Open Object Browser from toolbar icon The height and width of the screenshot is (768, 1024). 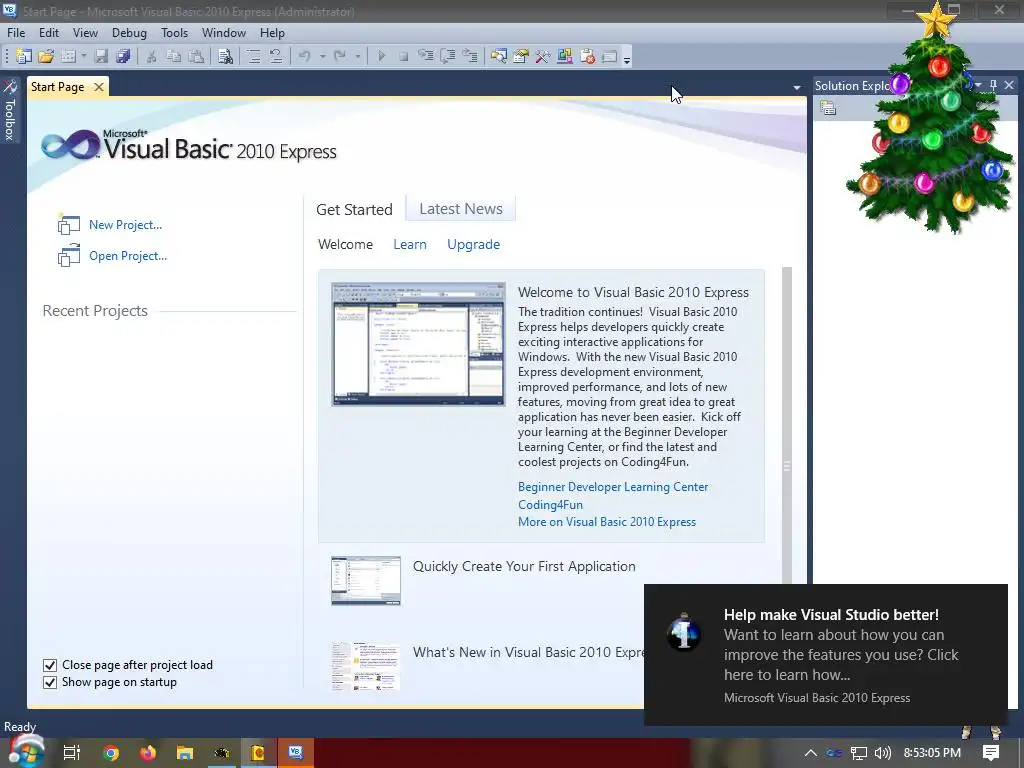click(x=565, y=57)
